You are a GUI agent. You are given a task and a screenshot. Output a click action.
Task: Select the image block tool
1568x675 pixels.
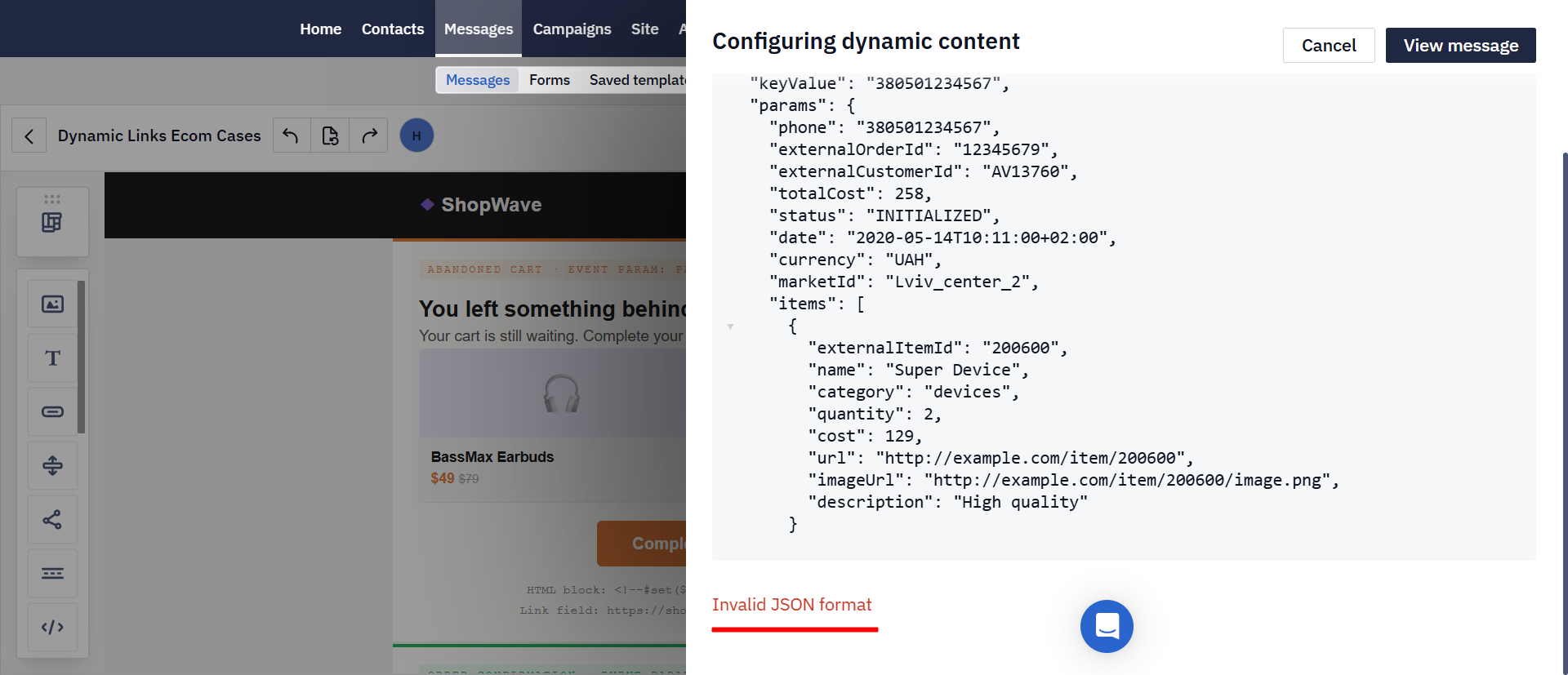pos(52,304)
